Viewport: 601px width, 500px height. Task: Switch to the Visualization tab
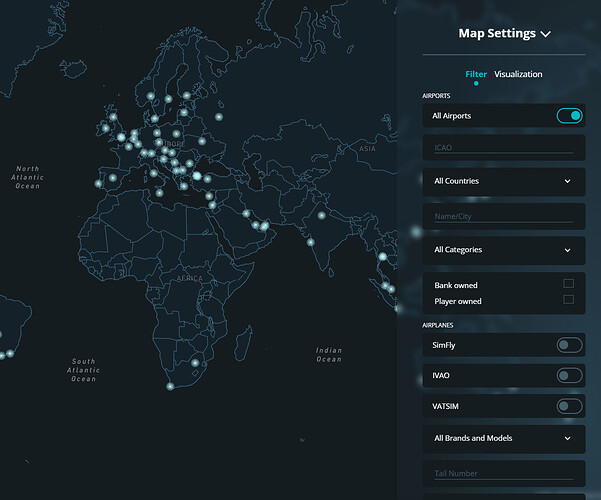pos(518,74)
